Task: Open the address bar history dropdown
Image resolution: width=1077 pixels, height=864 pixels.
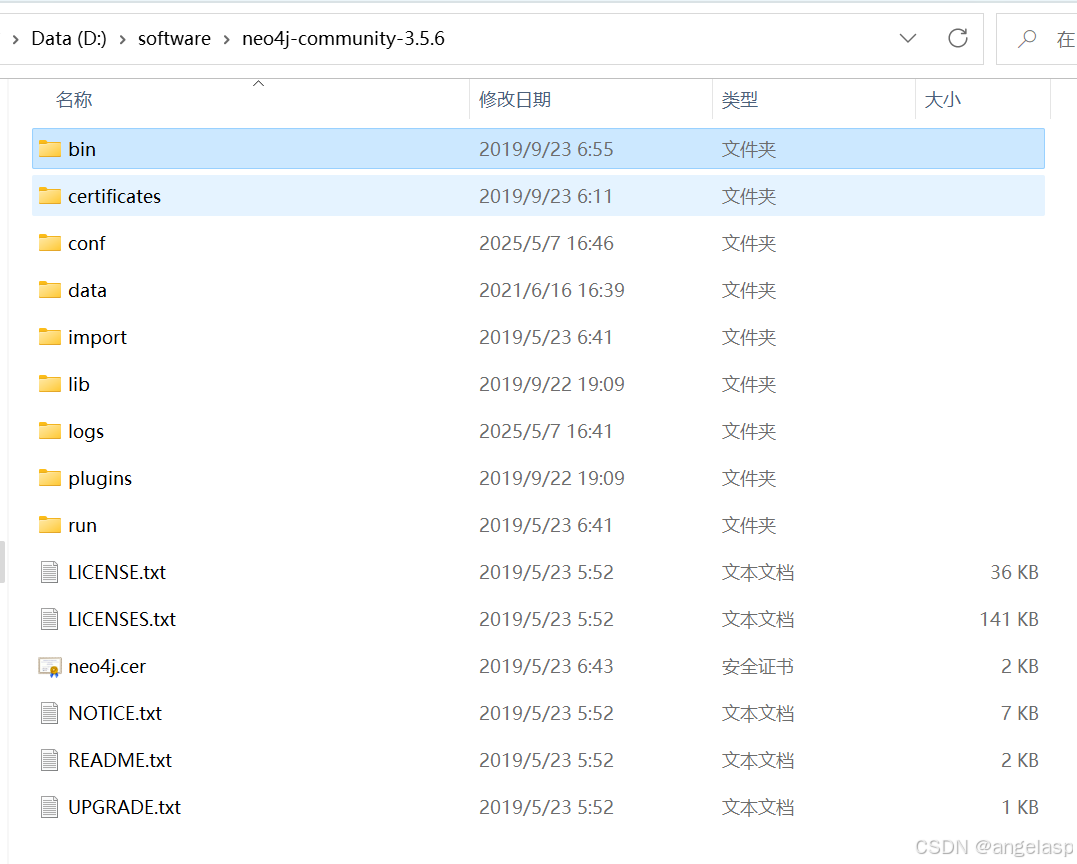Action: 908,38
